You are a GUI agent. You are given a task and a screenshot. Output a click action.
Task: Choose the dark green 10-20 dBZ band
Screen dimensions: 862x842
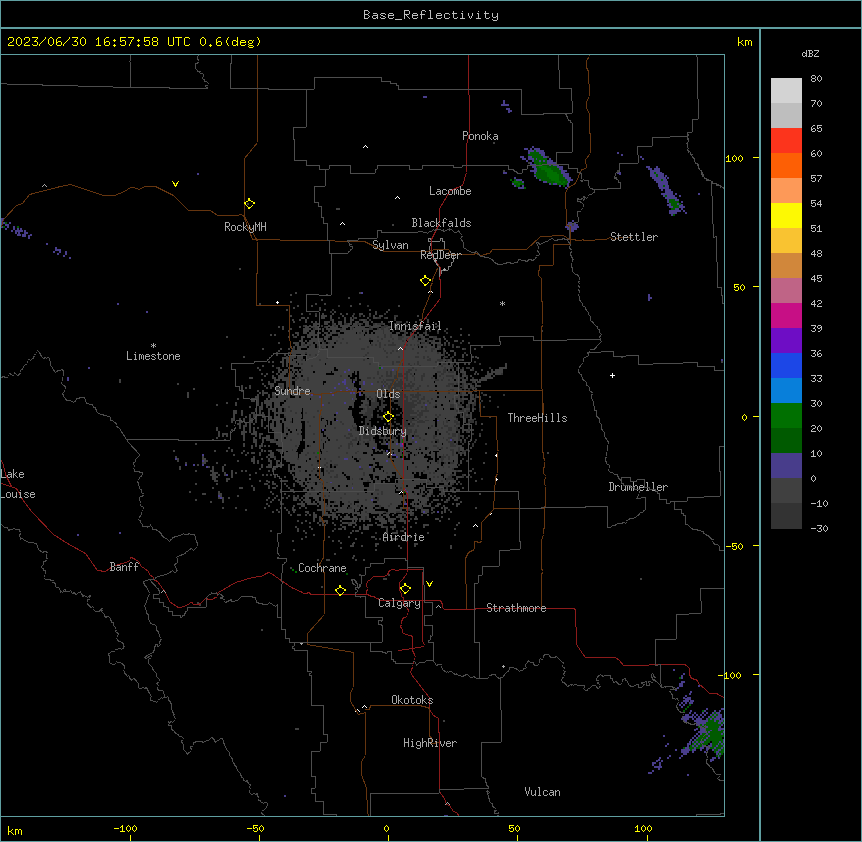point(786,441)
